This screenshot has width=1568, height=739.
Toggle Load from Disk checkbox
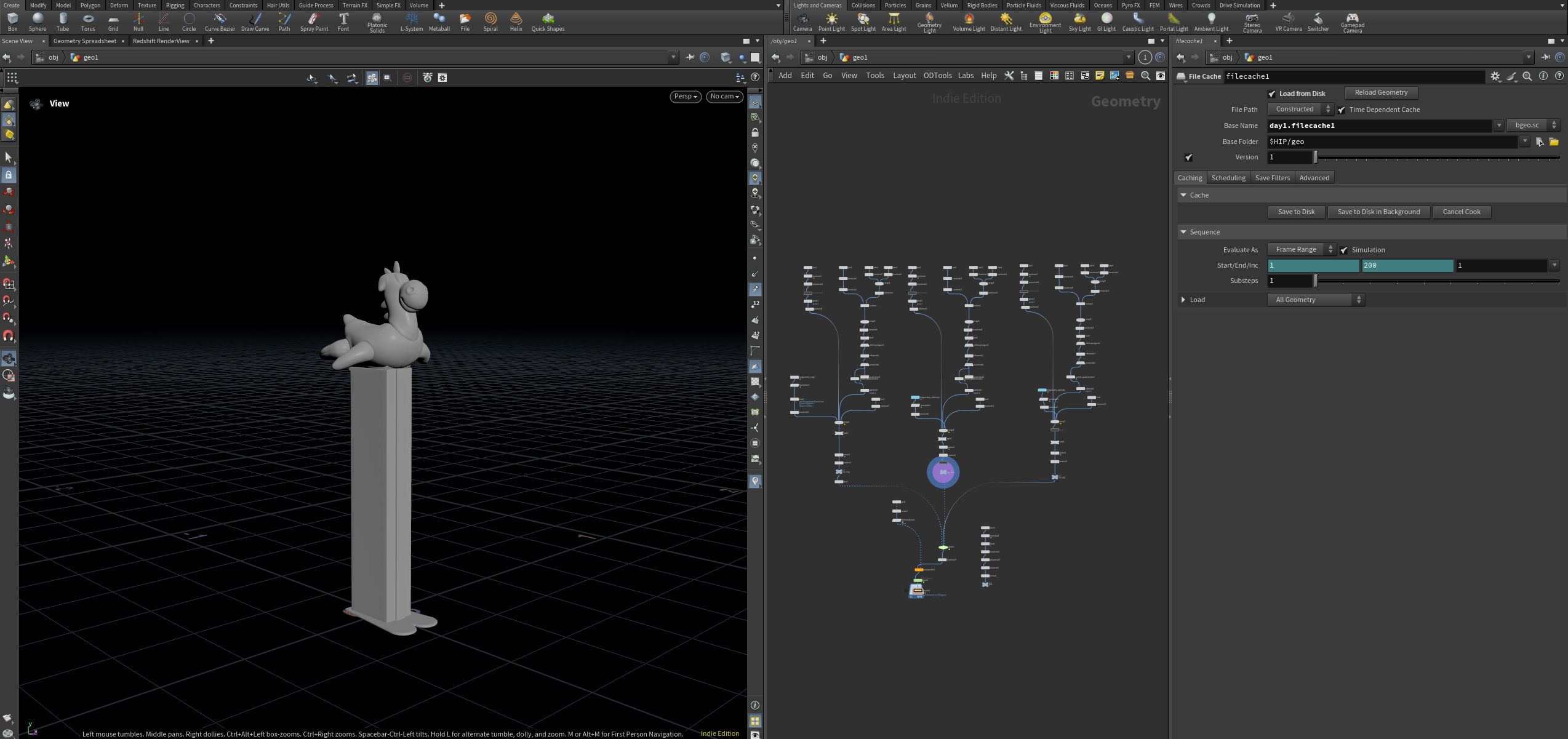click(x=1271, y=94)
